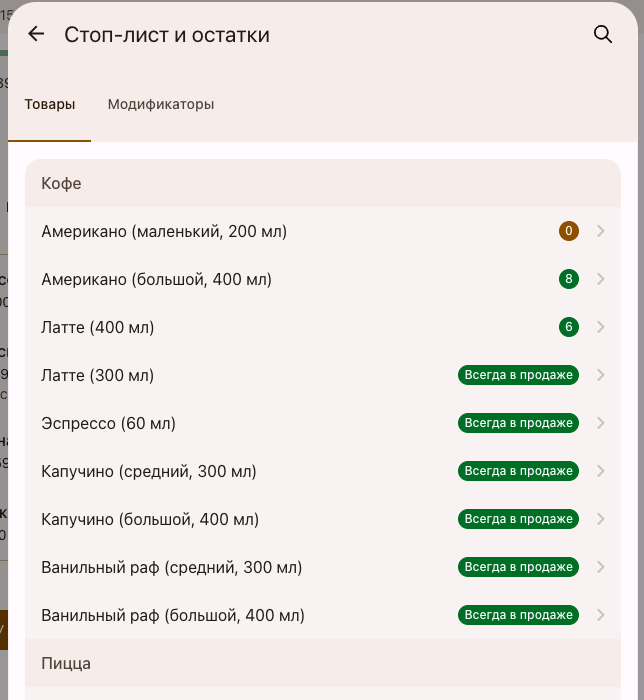Open Латте (300 мл) item
The image size is (644, 700).
click(x=323, y=375)
